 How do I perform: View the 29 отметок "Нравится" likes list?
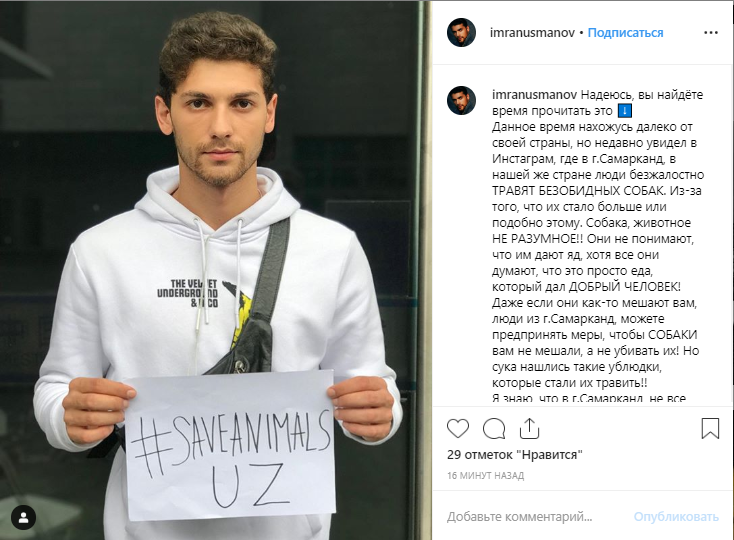pos(515,454)
